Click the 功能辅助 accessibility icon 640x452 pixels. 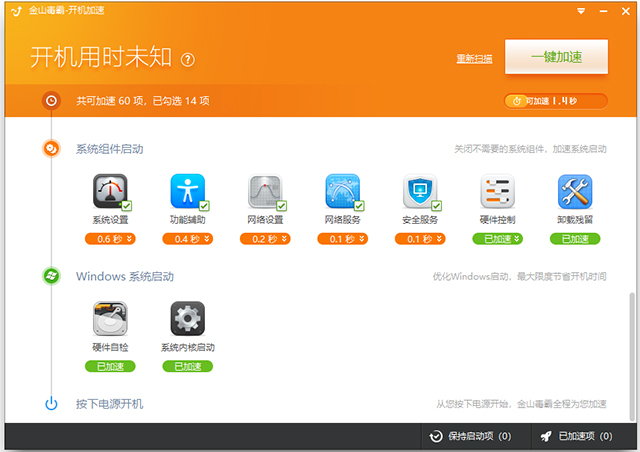[x=187, y=191]
